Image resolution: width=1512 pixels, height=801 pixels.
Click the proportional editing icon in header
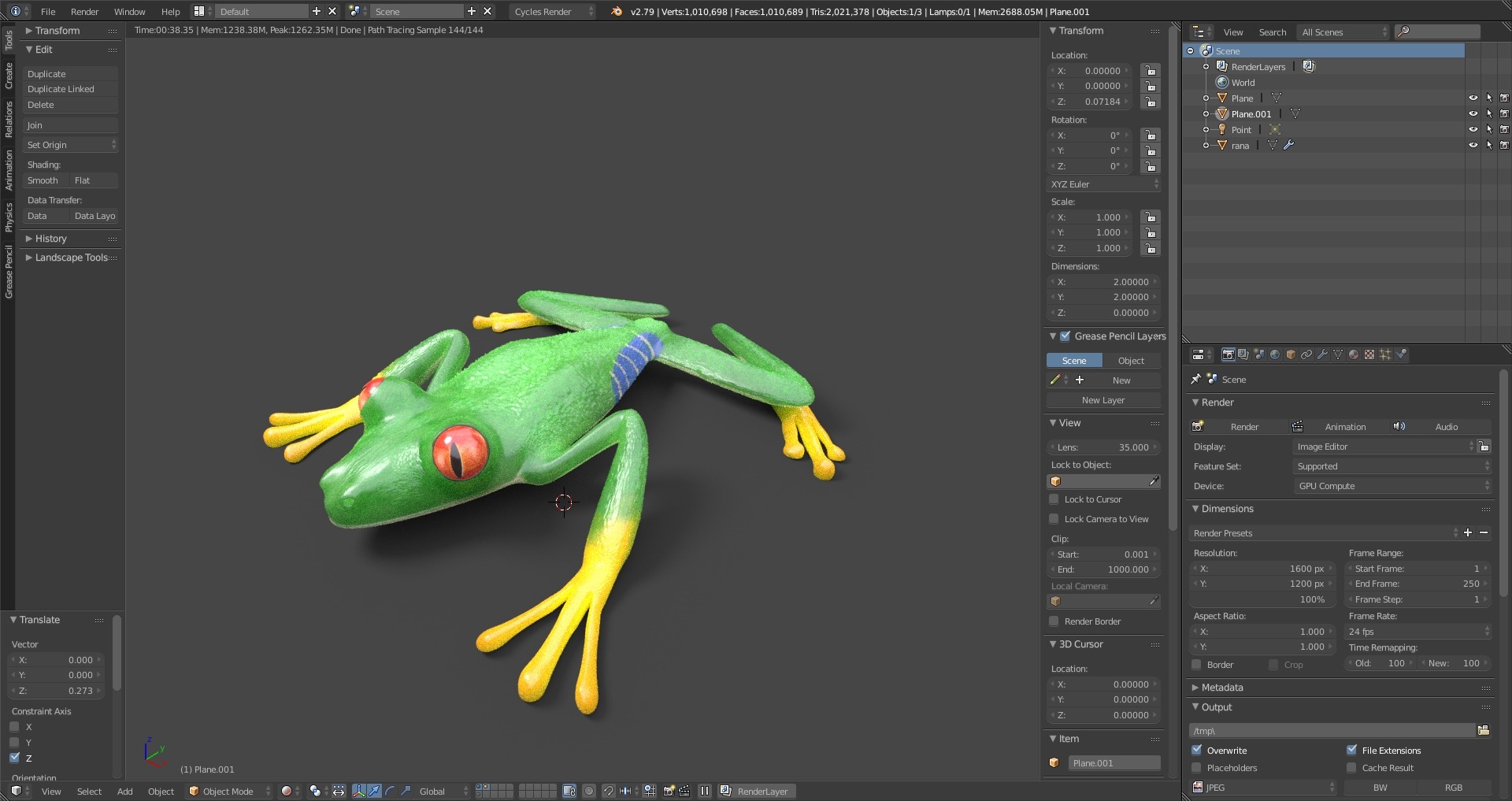click(x=588, y=791)
